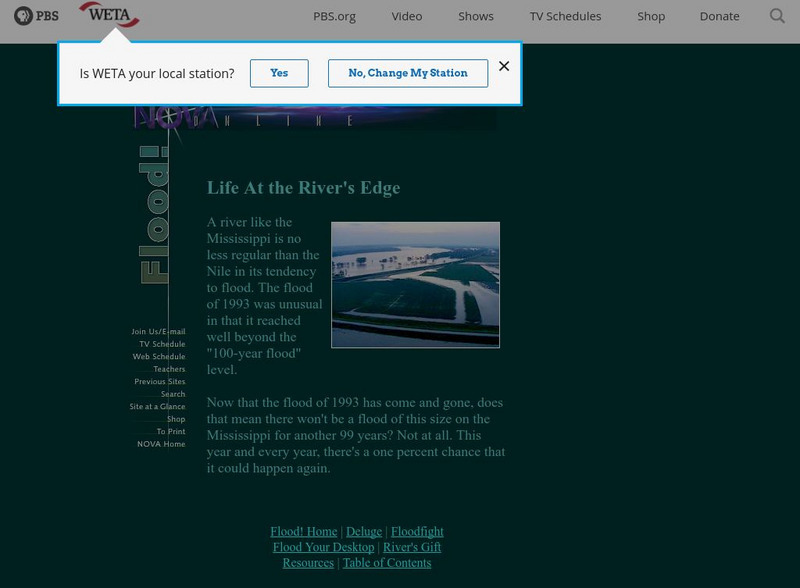Open the sidebar Shop link

tap(176, 419)
